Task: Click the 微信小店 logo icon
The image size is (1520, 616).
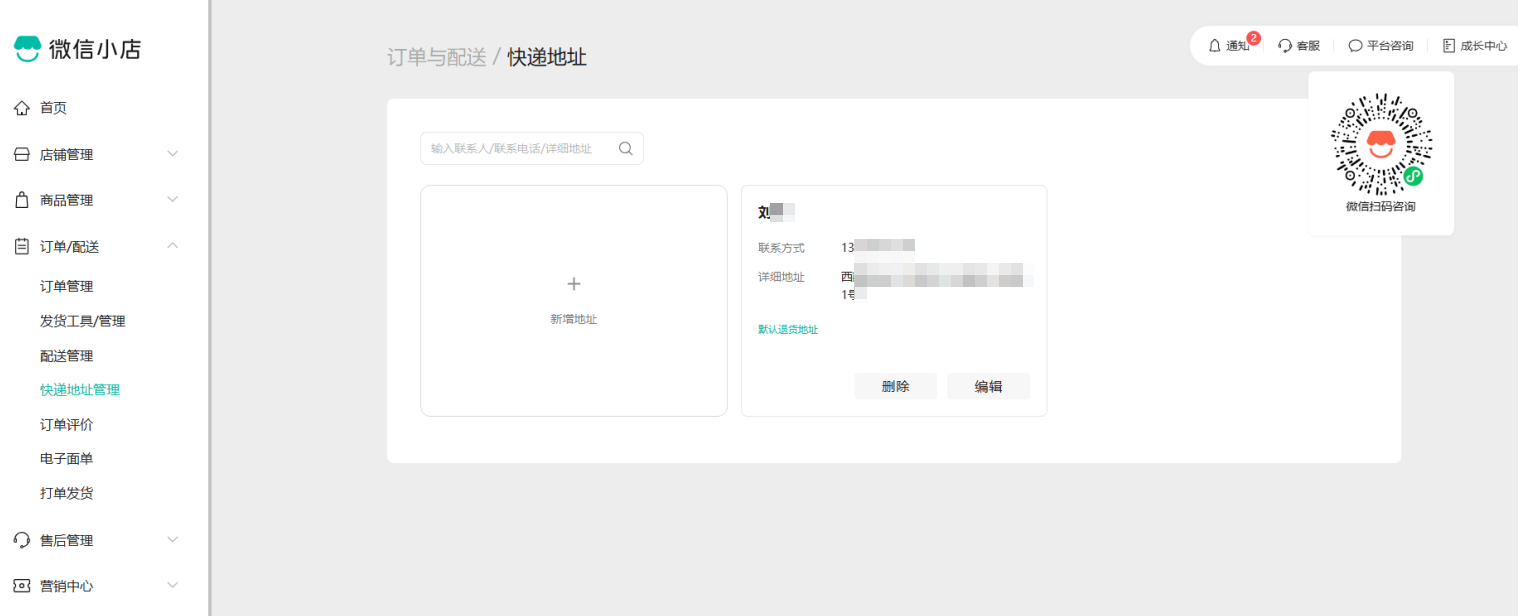Action: 27,49
